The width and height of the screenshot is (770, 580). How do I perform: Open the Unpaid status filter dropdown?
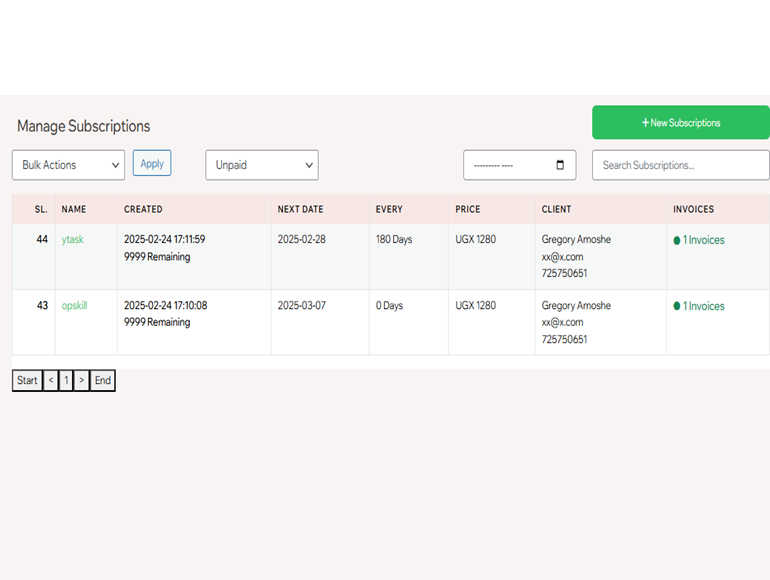coord(262,165)
